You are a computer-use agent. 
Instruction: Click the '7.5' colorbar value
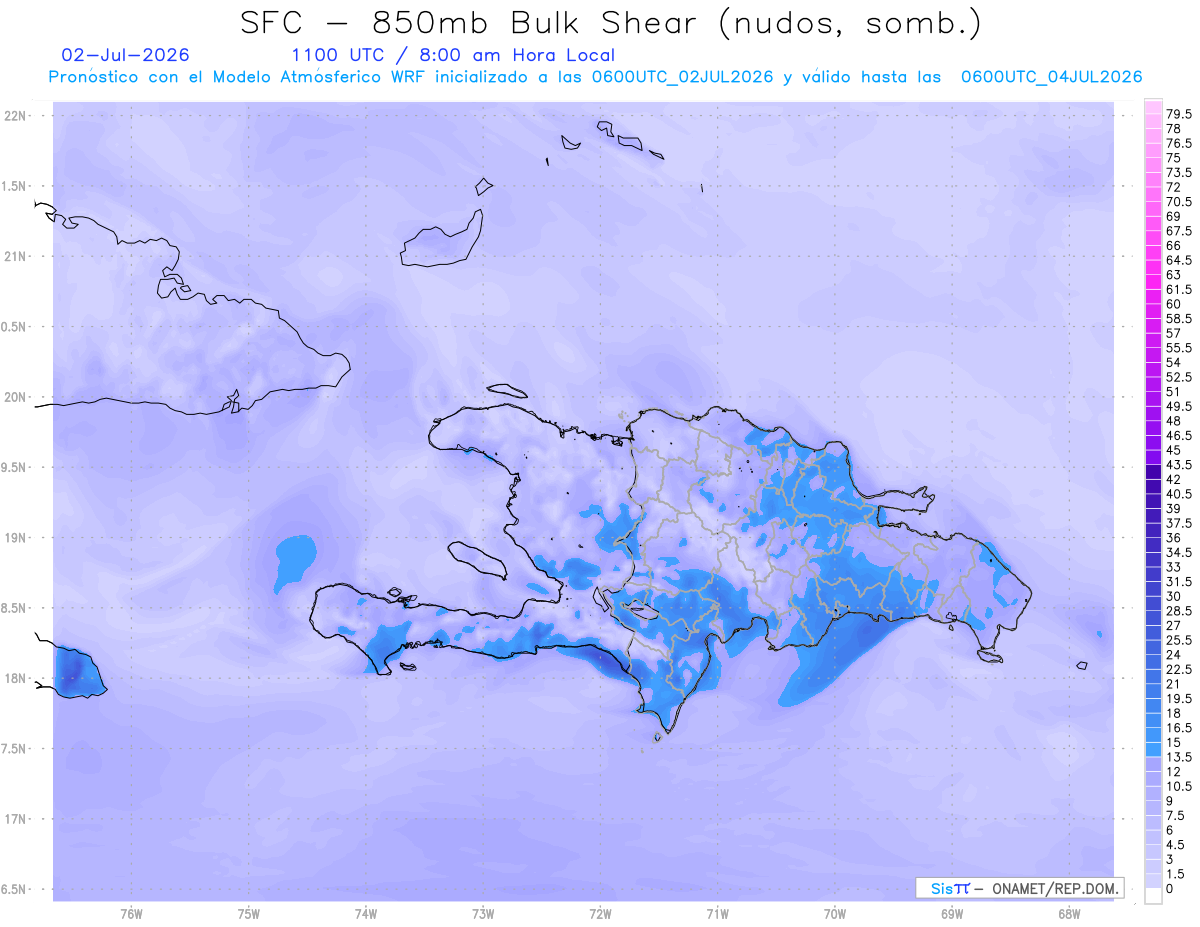point(1177,816)
